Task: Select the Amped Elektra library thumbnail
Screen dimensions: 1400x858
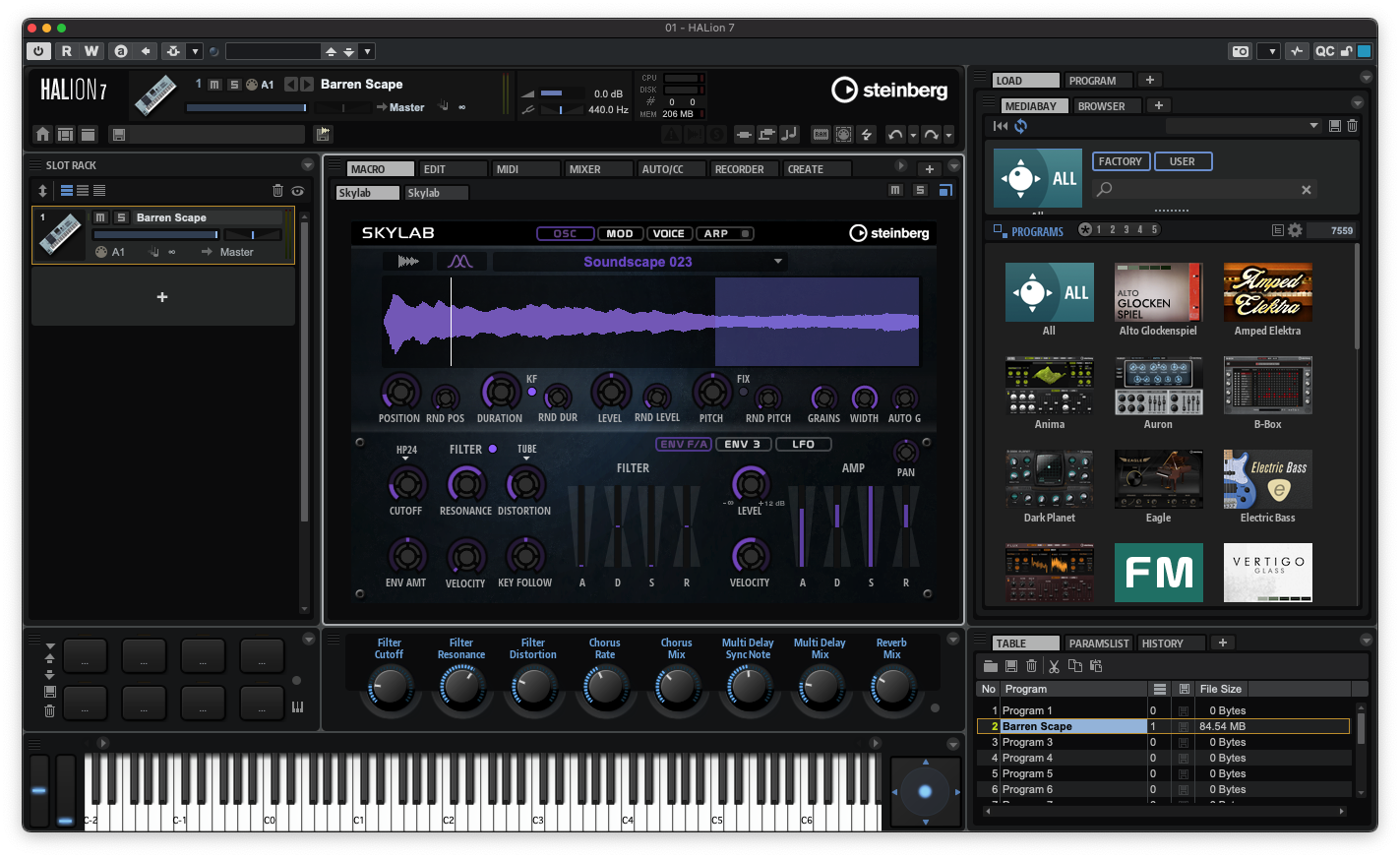Action: pos(1267,292)
